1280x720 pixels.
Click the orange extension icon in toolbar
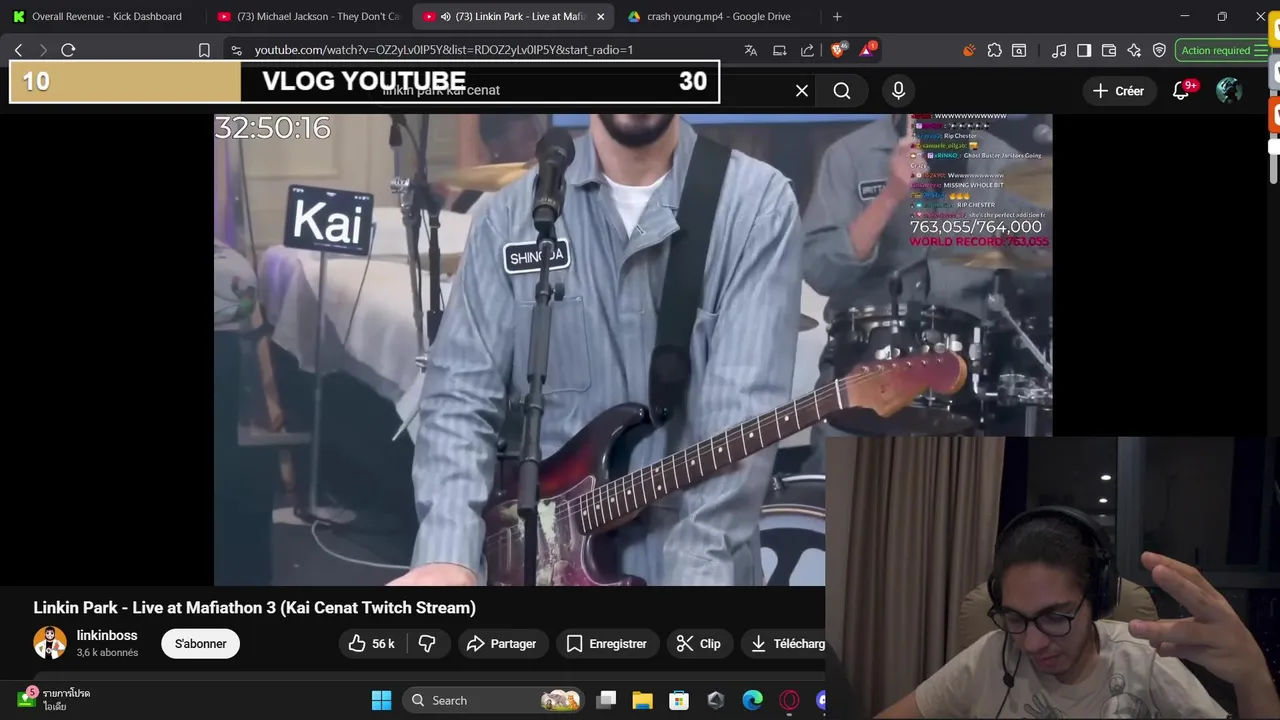[968, 50]
